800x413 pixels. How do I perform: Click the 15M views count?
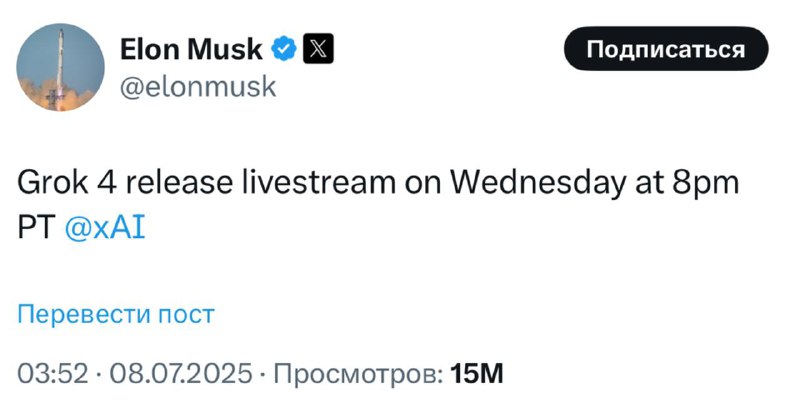click(477, 373)
